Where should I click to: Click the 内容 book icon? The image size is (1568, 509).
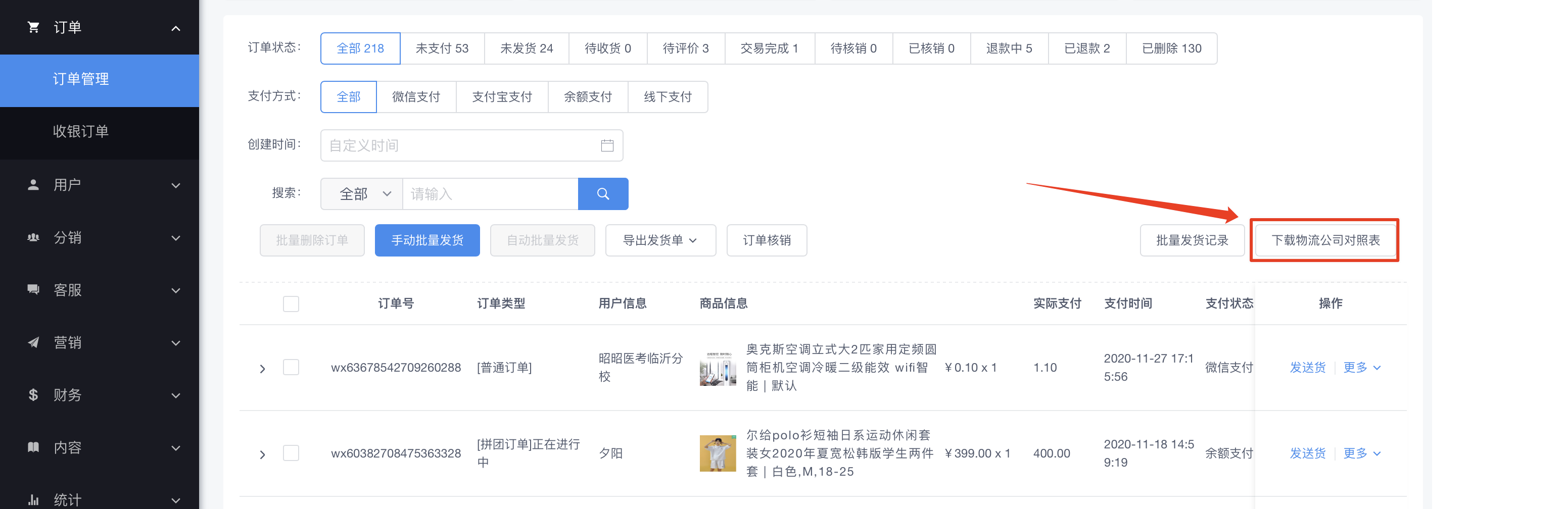coord(33,447)
